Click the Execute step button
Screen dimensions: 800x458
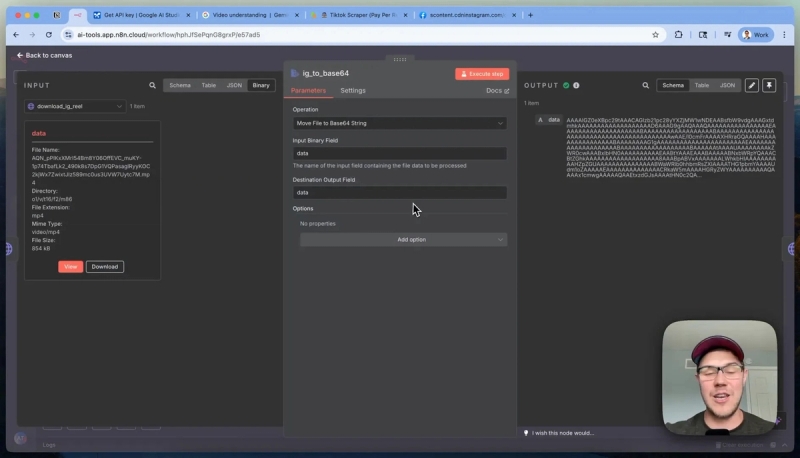coord(482,74)
